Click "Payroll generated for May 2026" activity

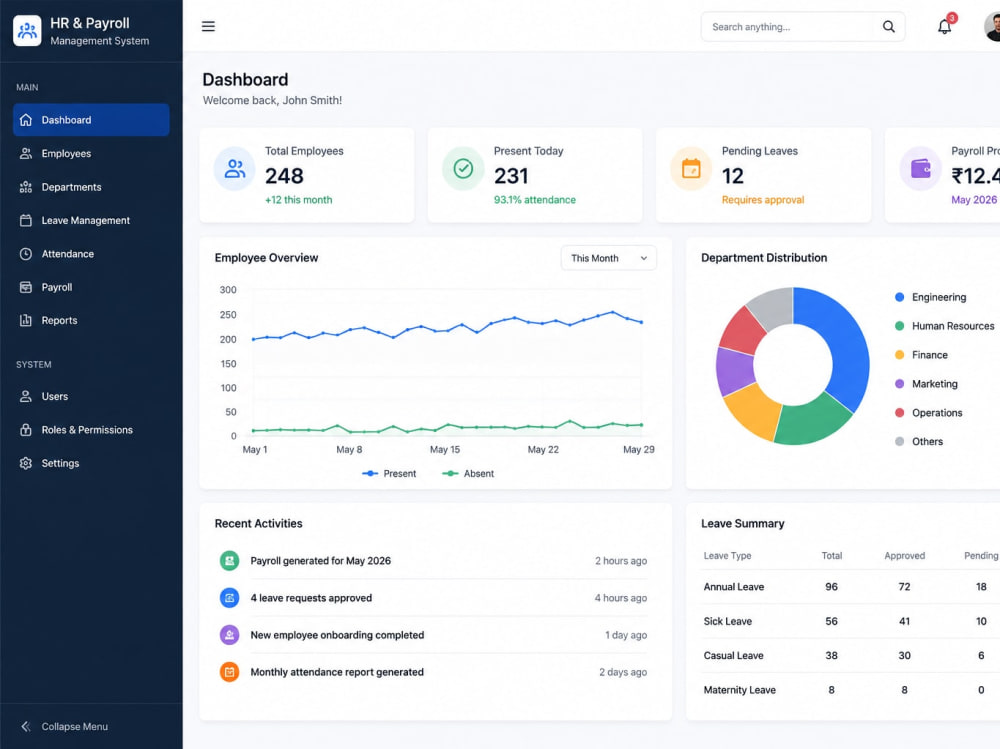[321, 561]
